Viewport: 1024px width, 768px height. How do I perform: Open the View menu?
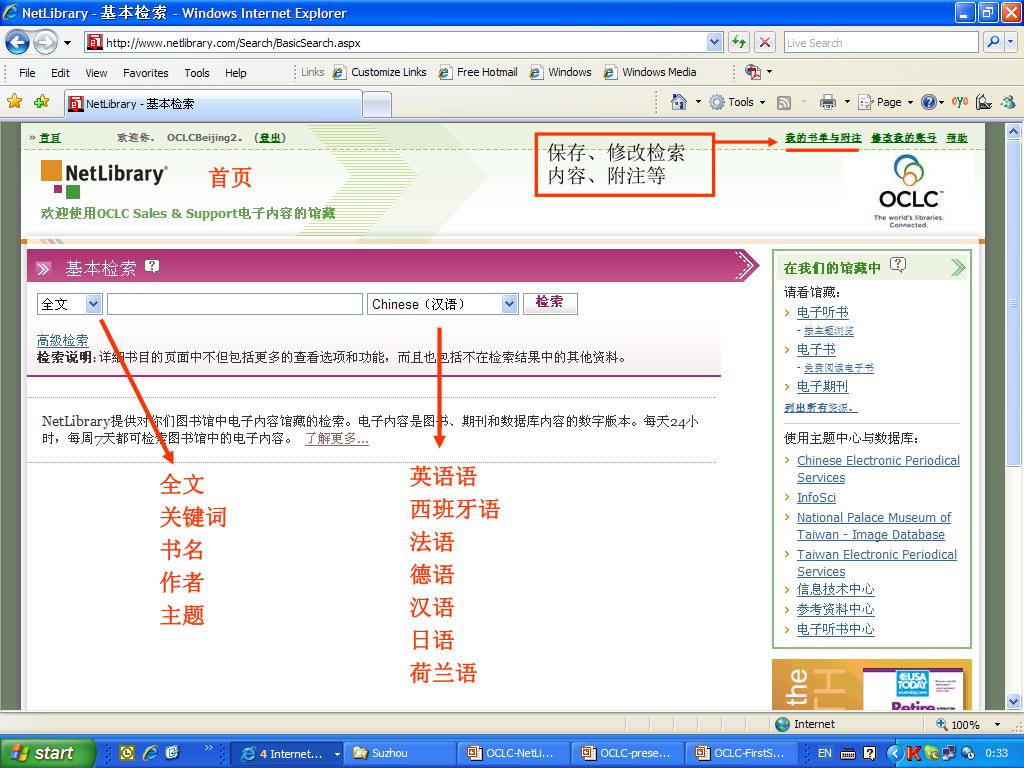point(96,72)
